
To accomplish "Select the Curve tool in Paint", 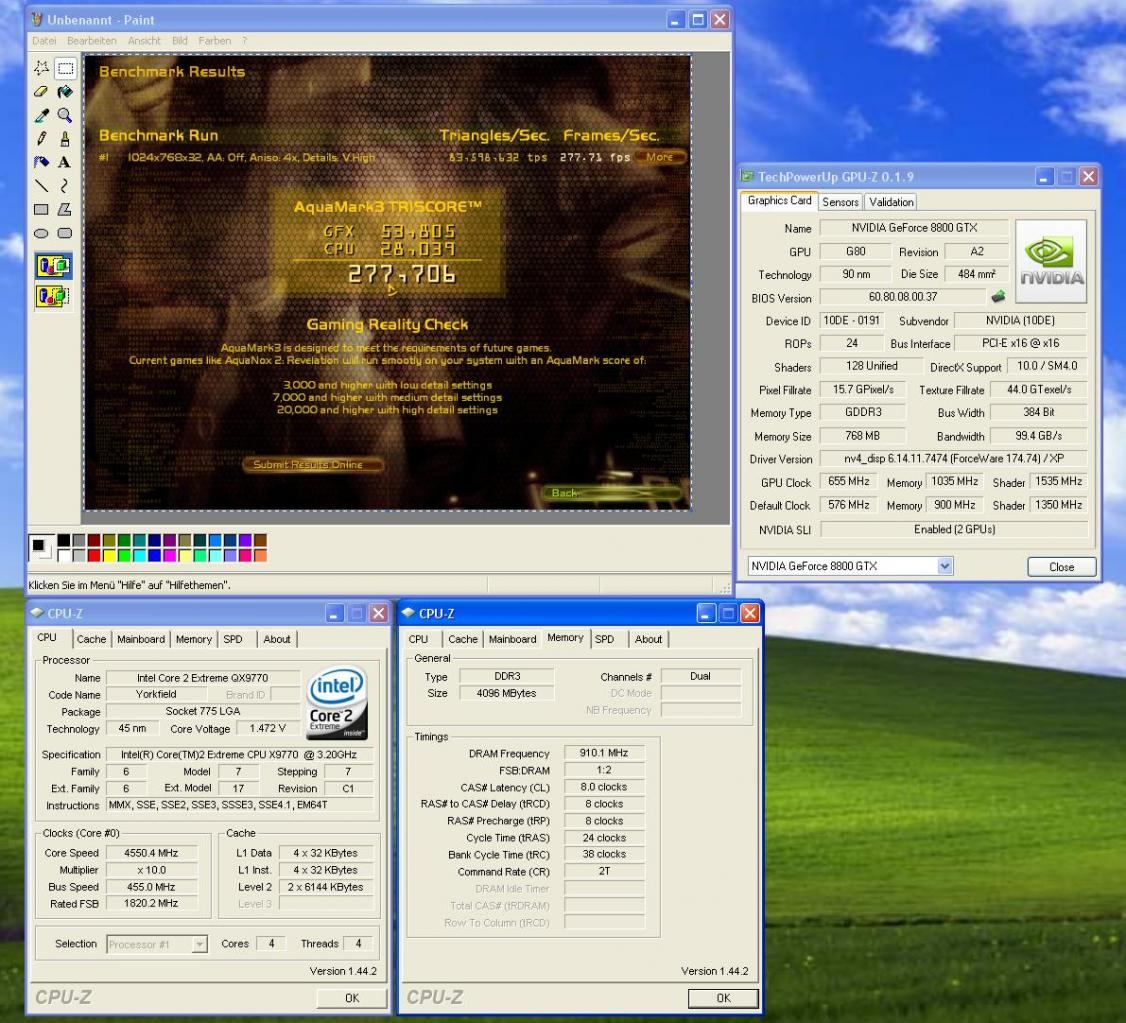I will pos(65,186).
